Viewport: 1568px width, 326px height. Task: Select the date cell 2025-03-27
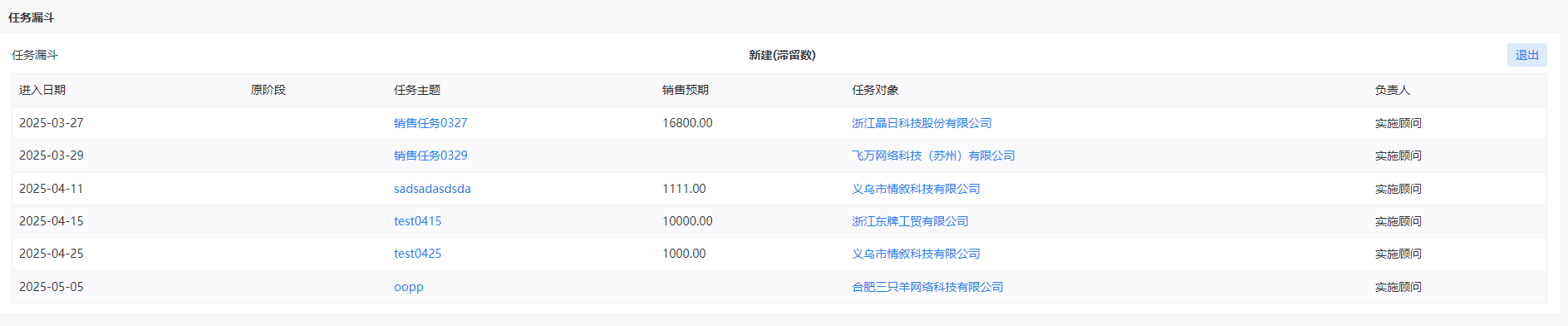click(x=52, y=123)
